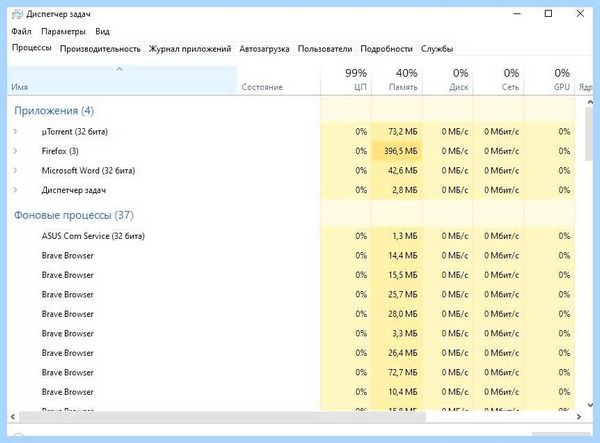This screenshot has width=600, height=443.
Task: Sort by the Состояние column header
Action: click(278, 80)
